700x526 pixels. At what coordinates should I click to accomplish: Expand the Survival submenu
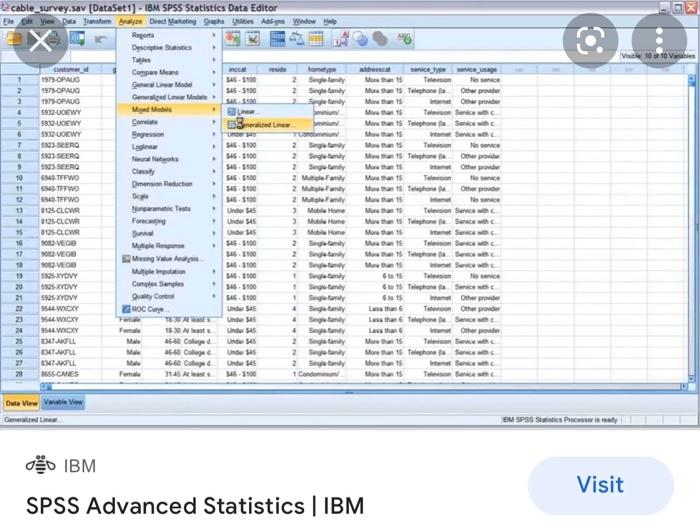tap(169, 233)
